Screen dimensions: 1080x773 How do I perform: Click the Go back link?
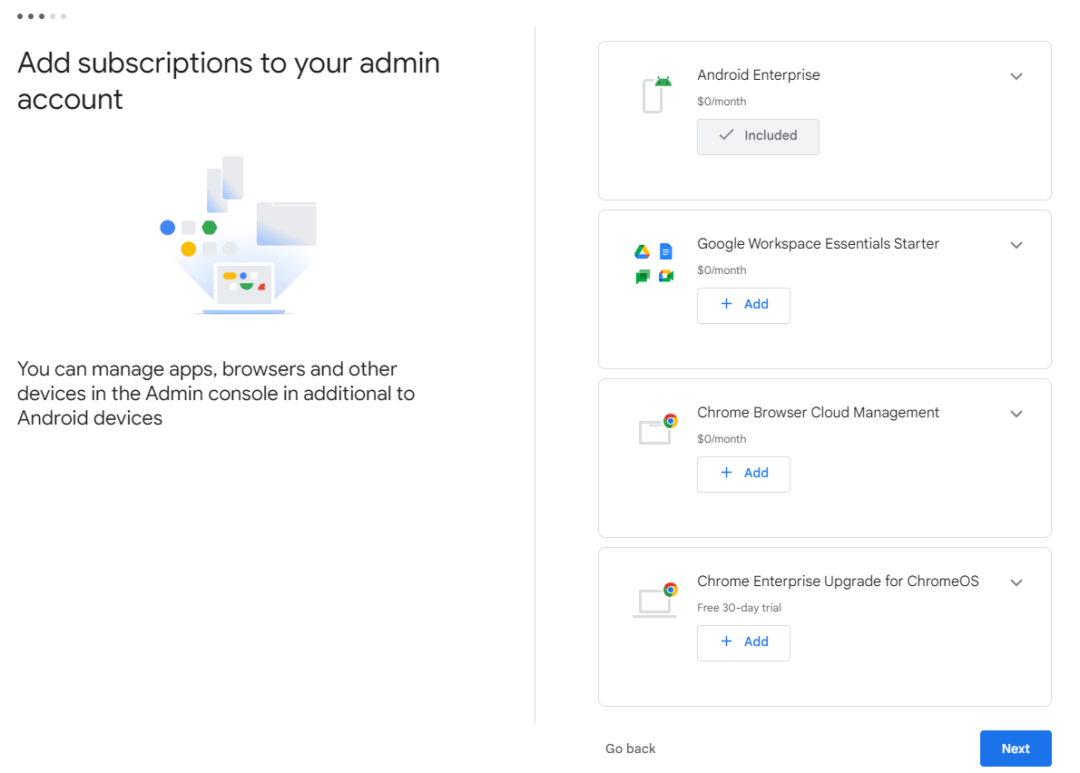click(629, 748)
